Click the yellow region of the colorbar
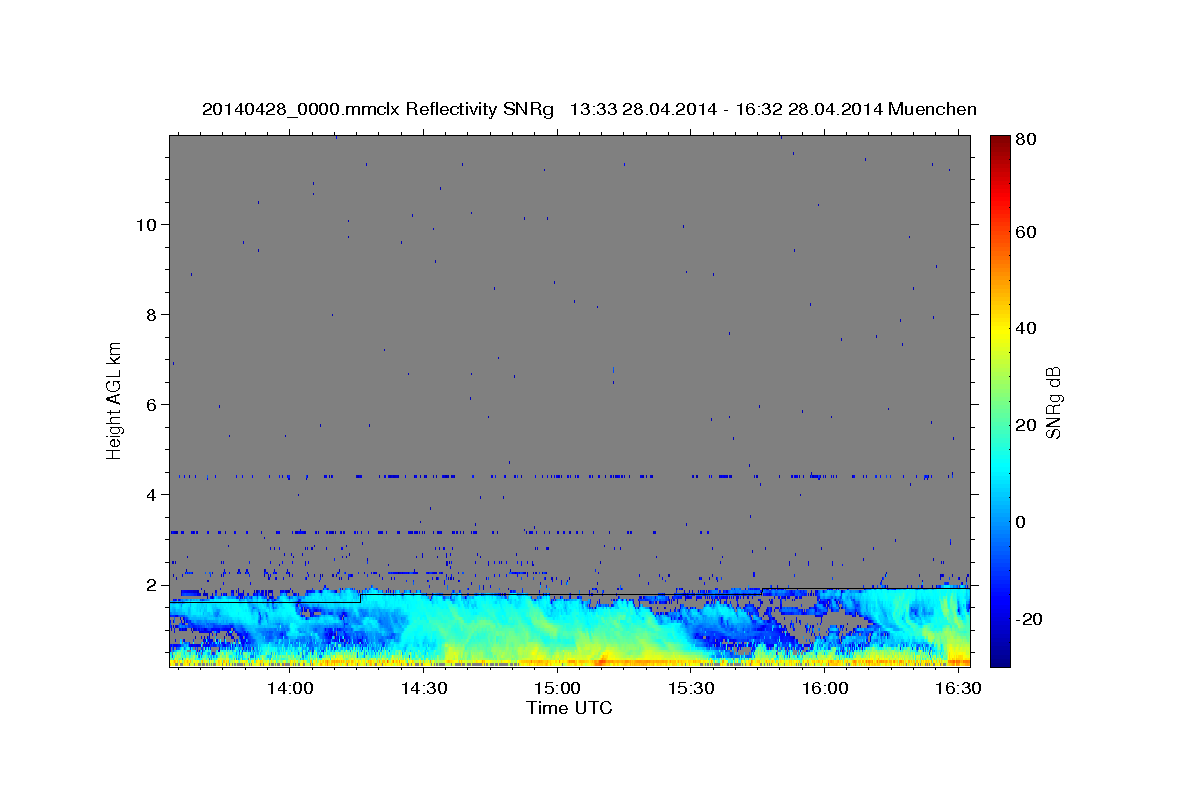Screen dimensions: 1200x800 pyautogui.click(x=999, y=328)
